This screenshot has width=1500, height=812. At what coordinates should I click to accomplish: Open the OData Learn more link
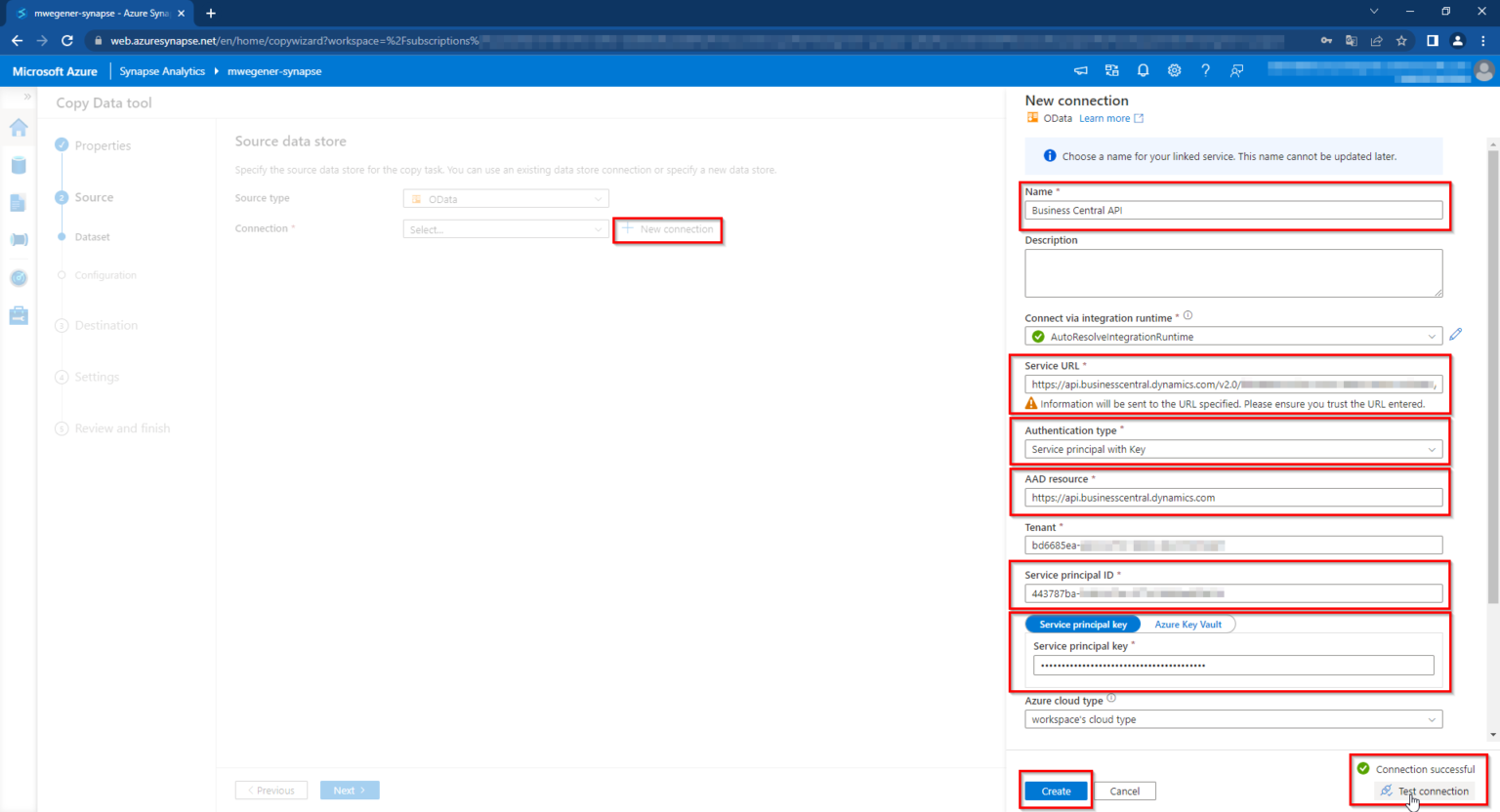pos(1104,117)
